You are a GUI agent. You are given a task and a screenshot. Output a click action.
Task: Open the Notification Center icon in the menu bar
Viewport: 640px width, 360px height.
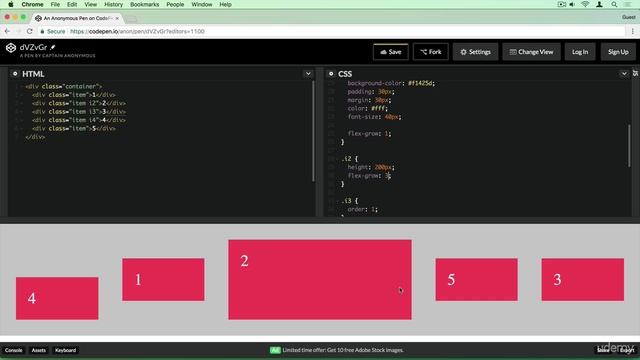tap(628, 4)
